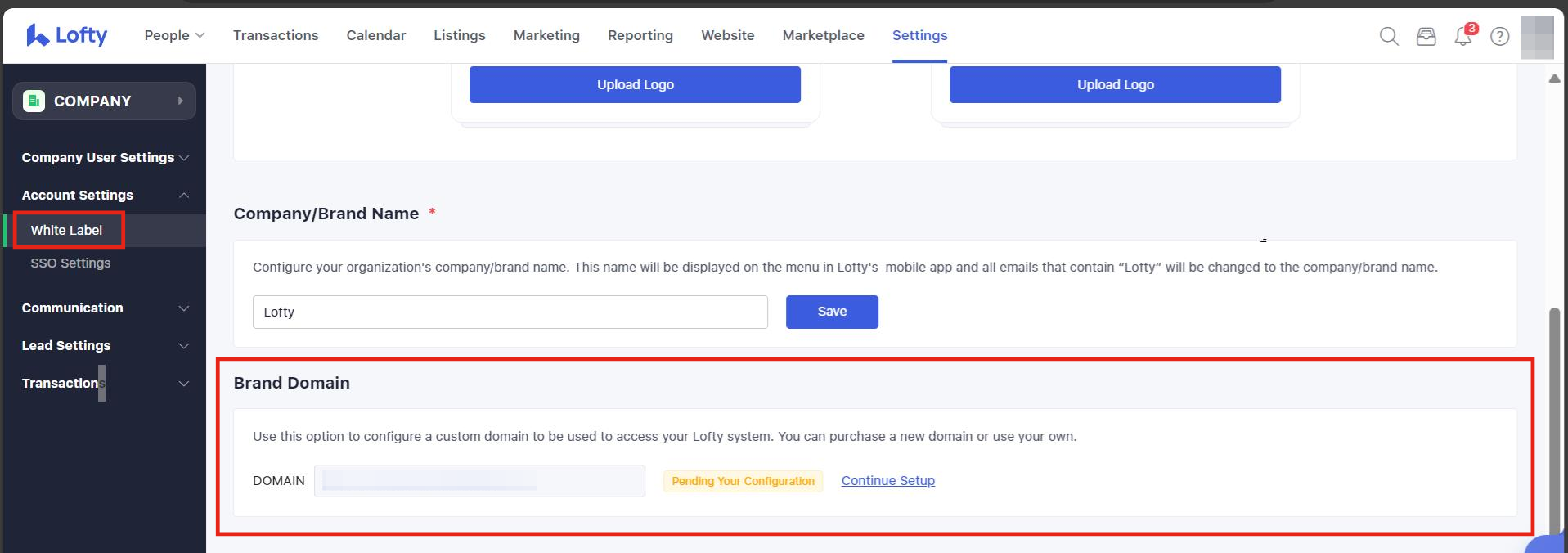Click the Company/Brand Name input field

(x=510, y=312)
